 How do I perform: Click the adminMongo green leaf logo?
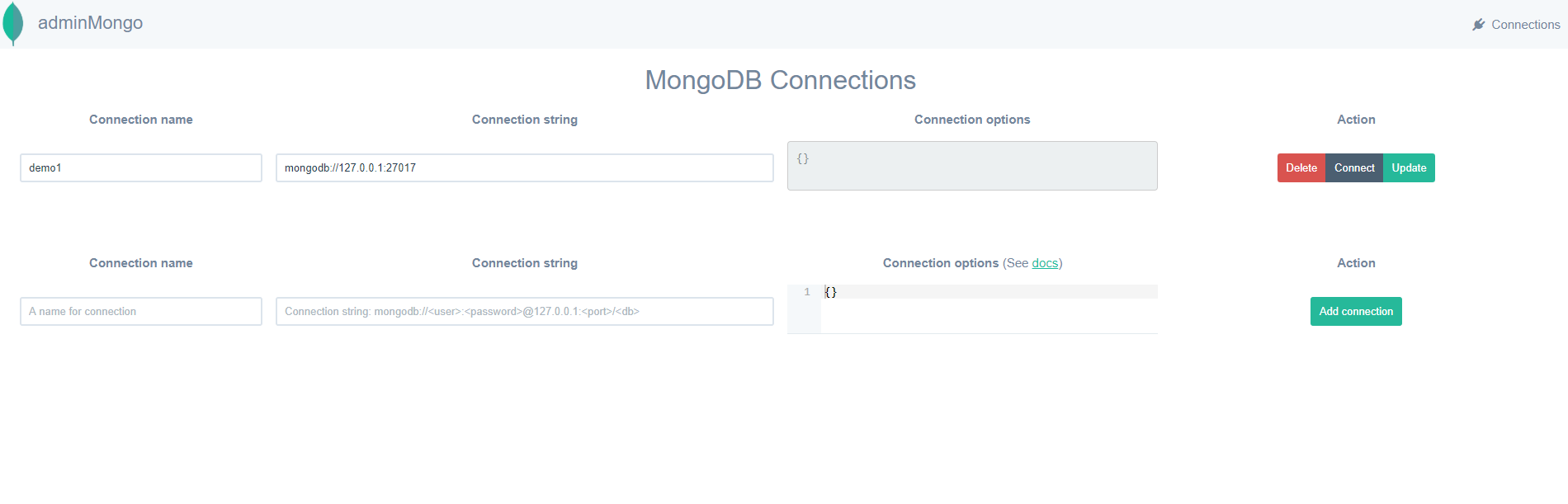tap(13, 23)
